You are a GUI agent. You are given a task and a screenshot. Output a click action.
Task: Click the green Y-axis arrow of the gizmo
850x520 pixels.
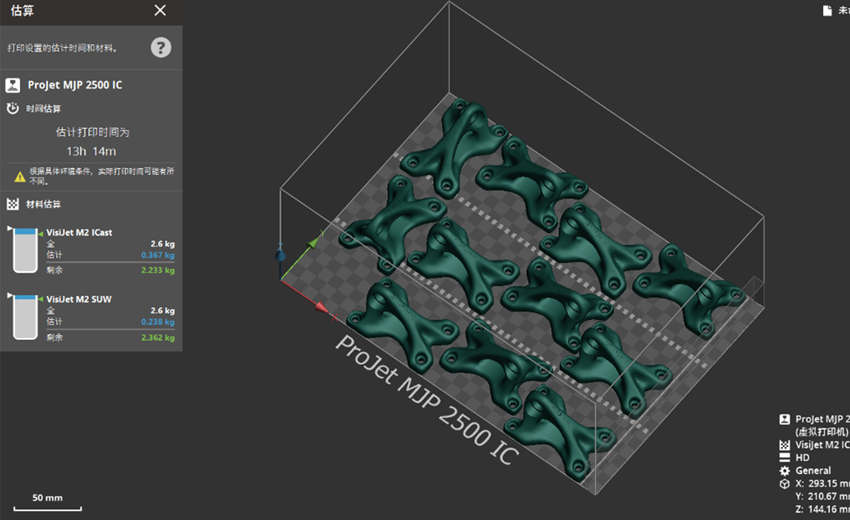click(313, 242)
